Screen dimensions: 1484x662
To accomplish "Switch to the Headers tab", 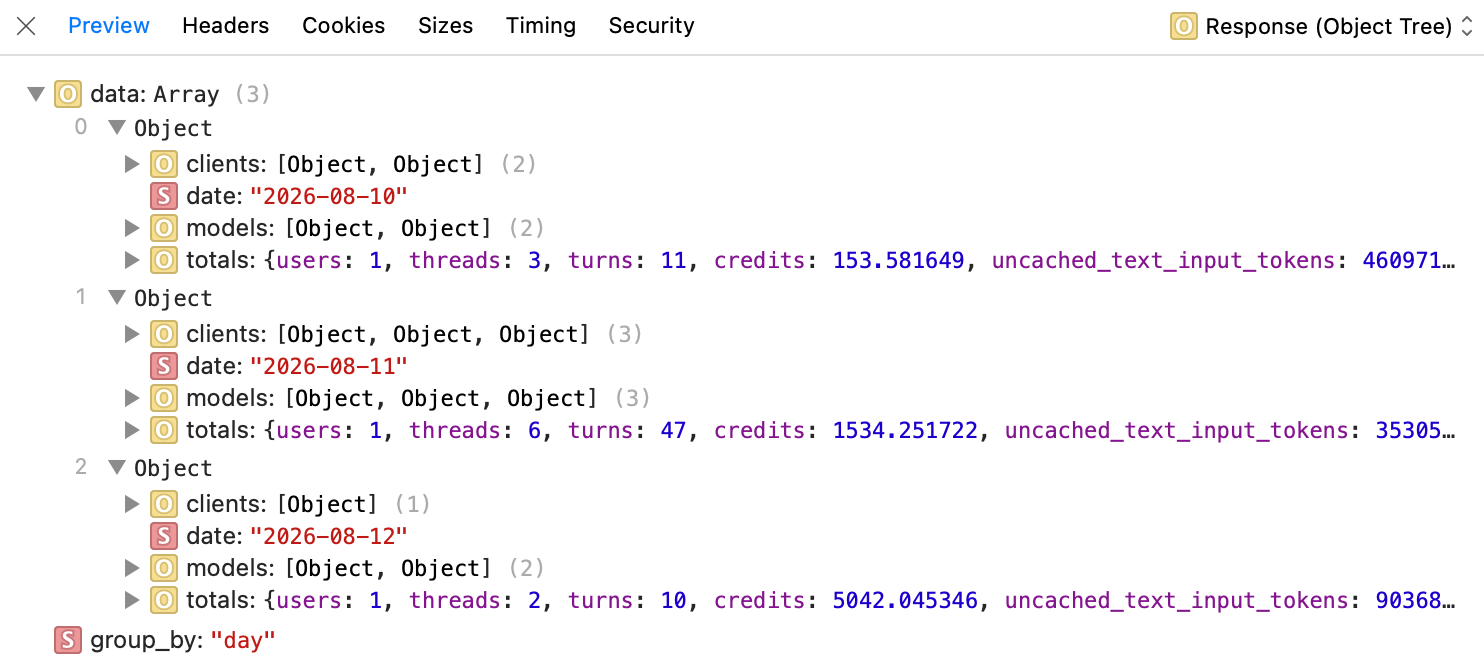I will [225, 26].
